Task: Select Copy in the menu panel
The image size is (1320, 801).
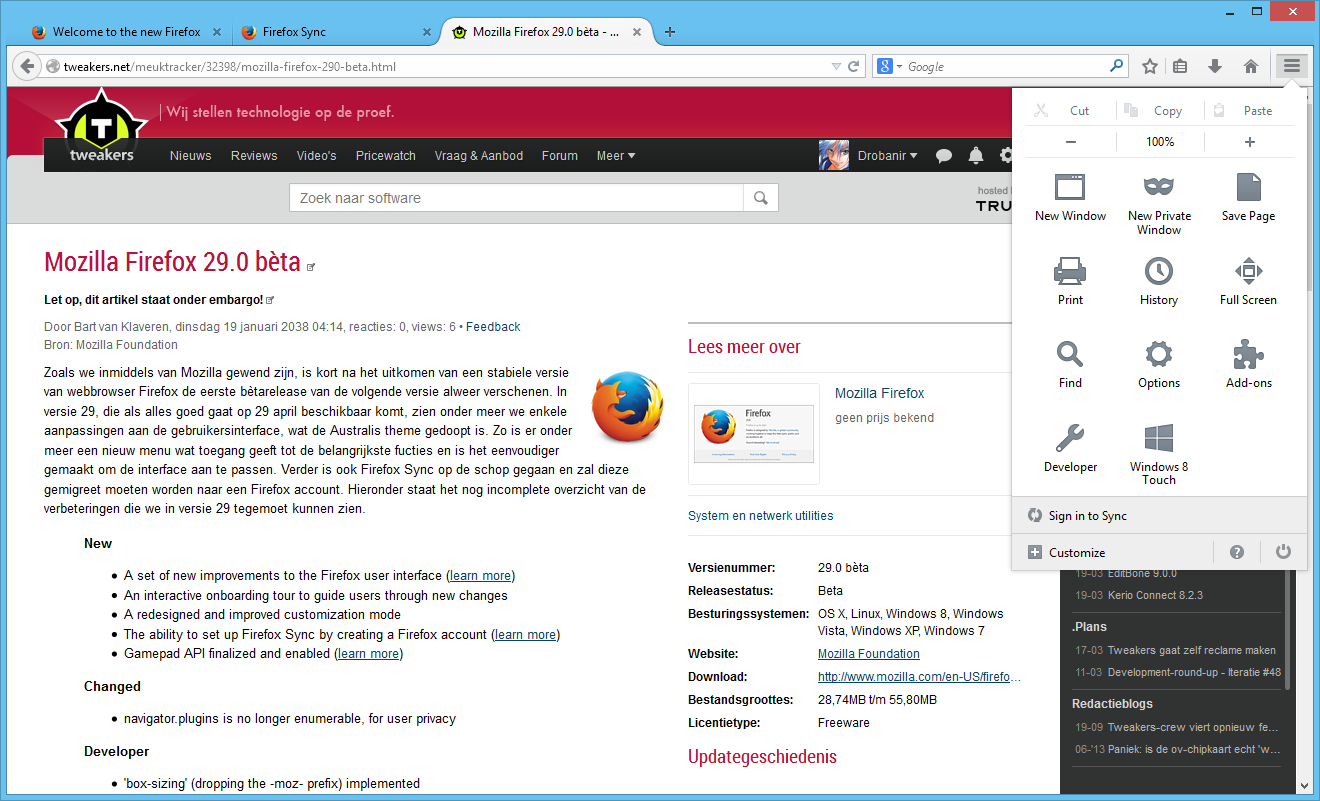Action: pyautogui.click(x=1154, y=111)
